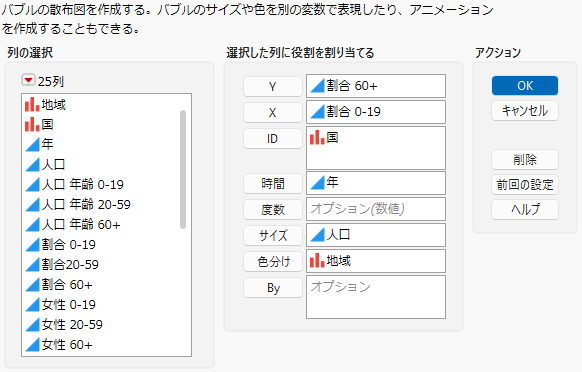Click the column list vertical scrollbar

[183, 169]
